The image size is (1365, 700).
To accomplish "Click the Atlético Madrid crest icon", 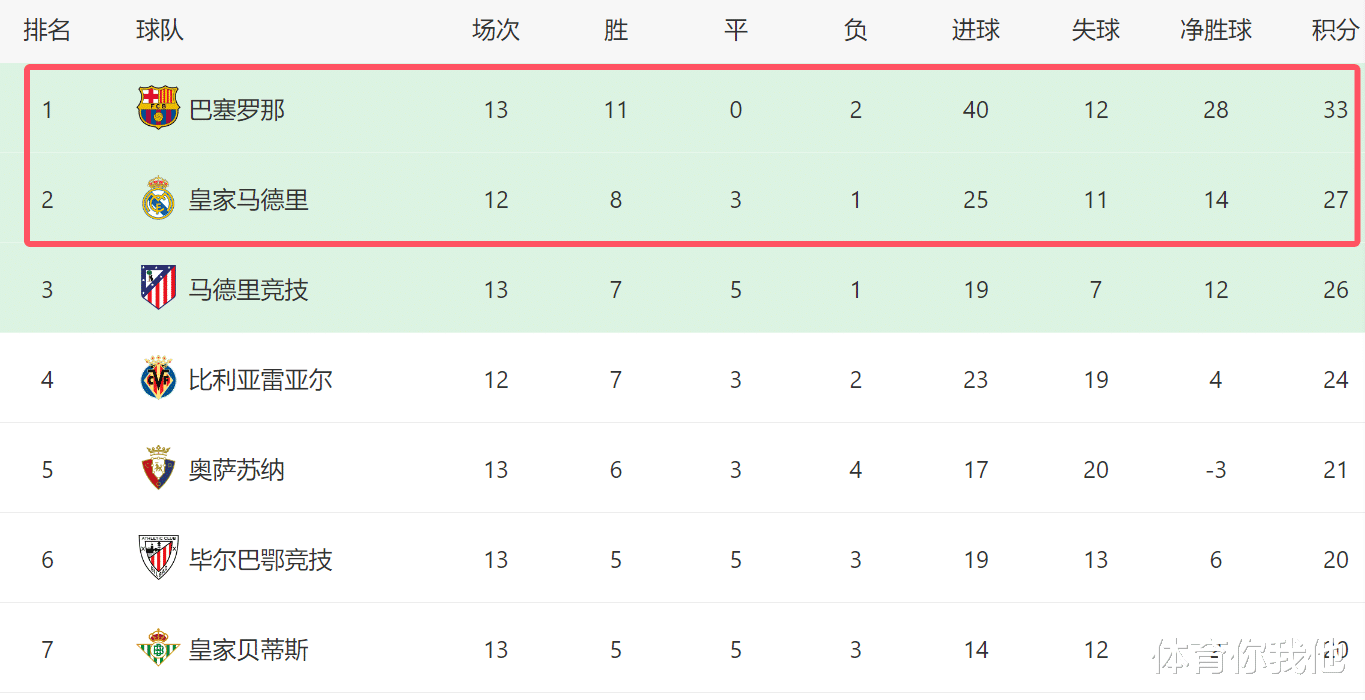I will [x=158, y=288].
